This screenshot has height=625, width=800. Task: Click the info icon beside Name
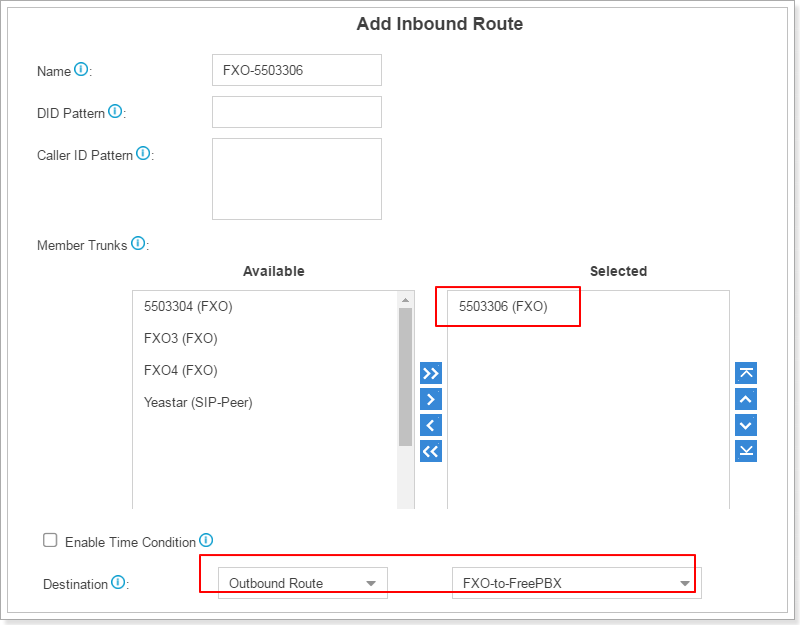click(81, 70)
